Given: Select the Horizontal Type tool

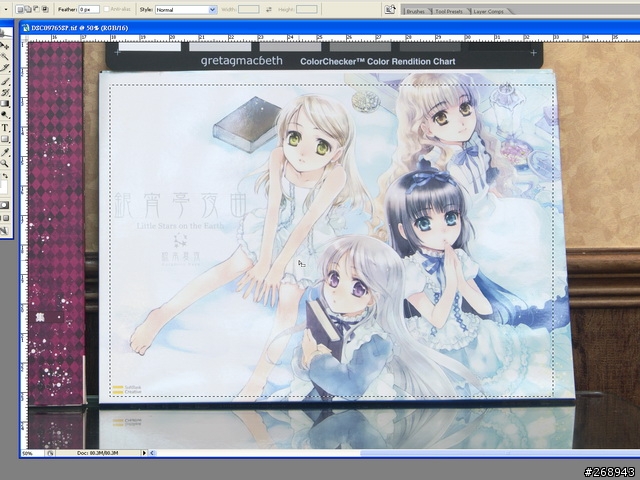Looking at the screenshot, I should click(x=5, y=128).
